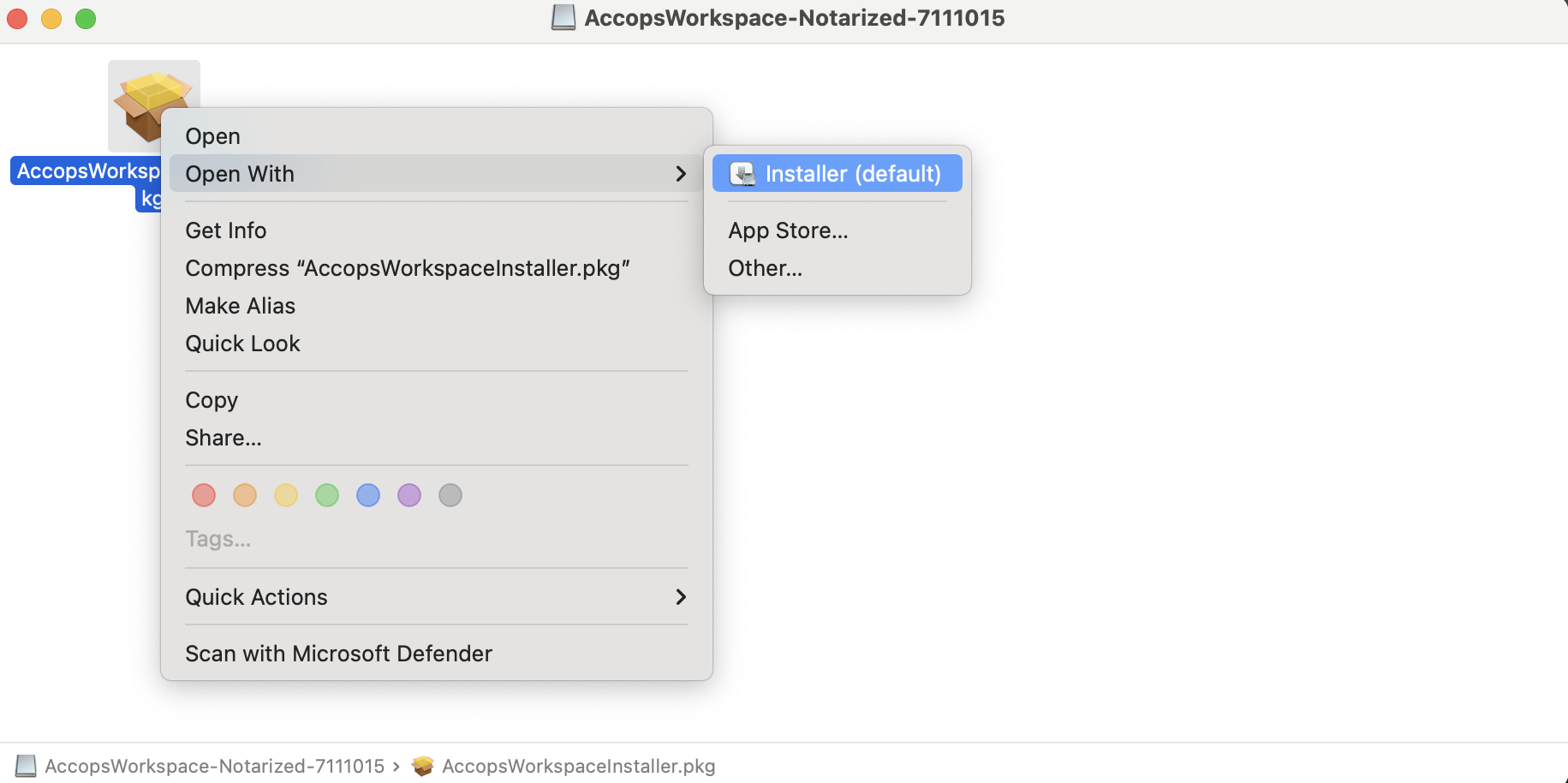1568x783 pixels.
Task: Open the Tags... option
Action: (x=218, y=539)
